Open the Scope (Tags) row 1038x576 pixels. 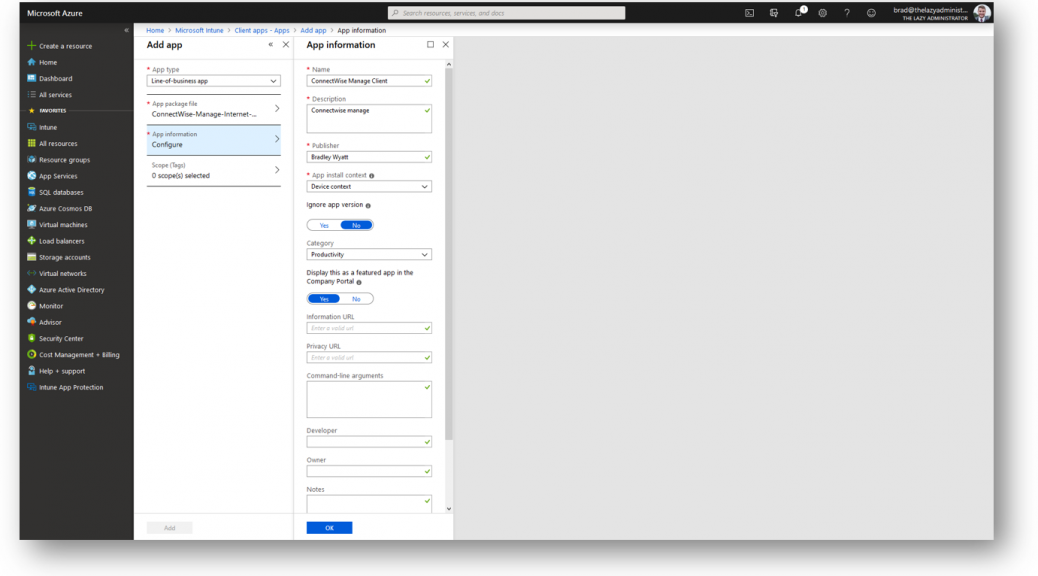click(213, 171)
